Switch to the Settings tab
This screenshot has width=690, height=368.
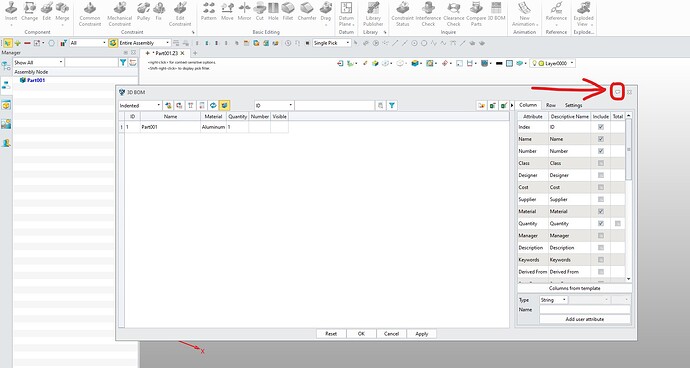573,105
